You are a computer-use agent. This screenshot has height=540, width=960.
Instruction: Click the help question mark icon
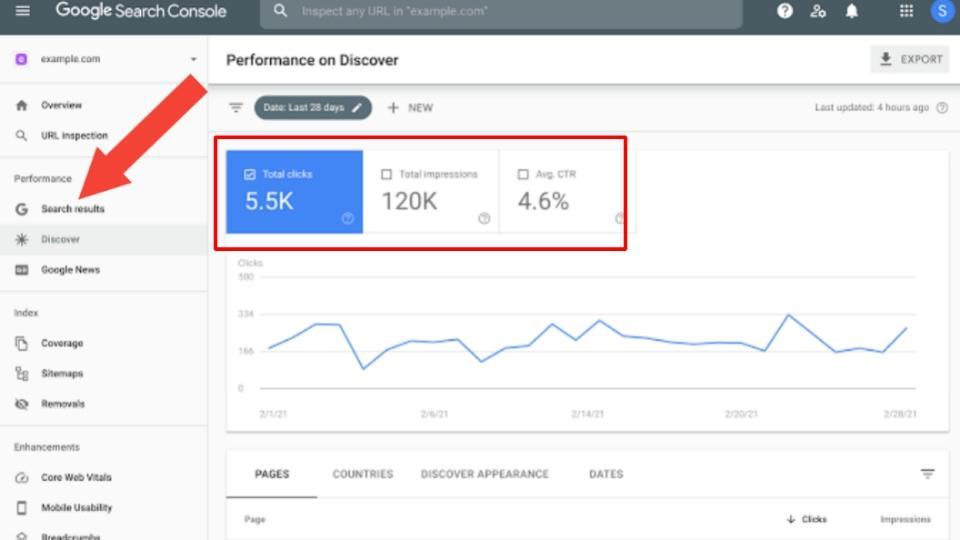[x=785, y=11]
